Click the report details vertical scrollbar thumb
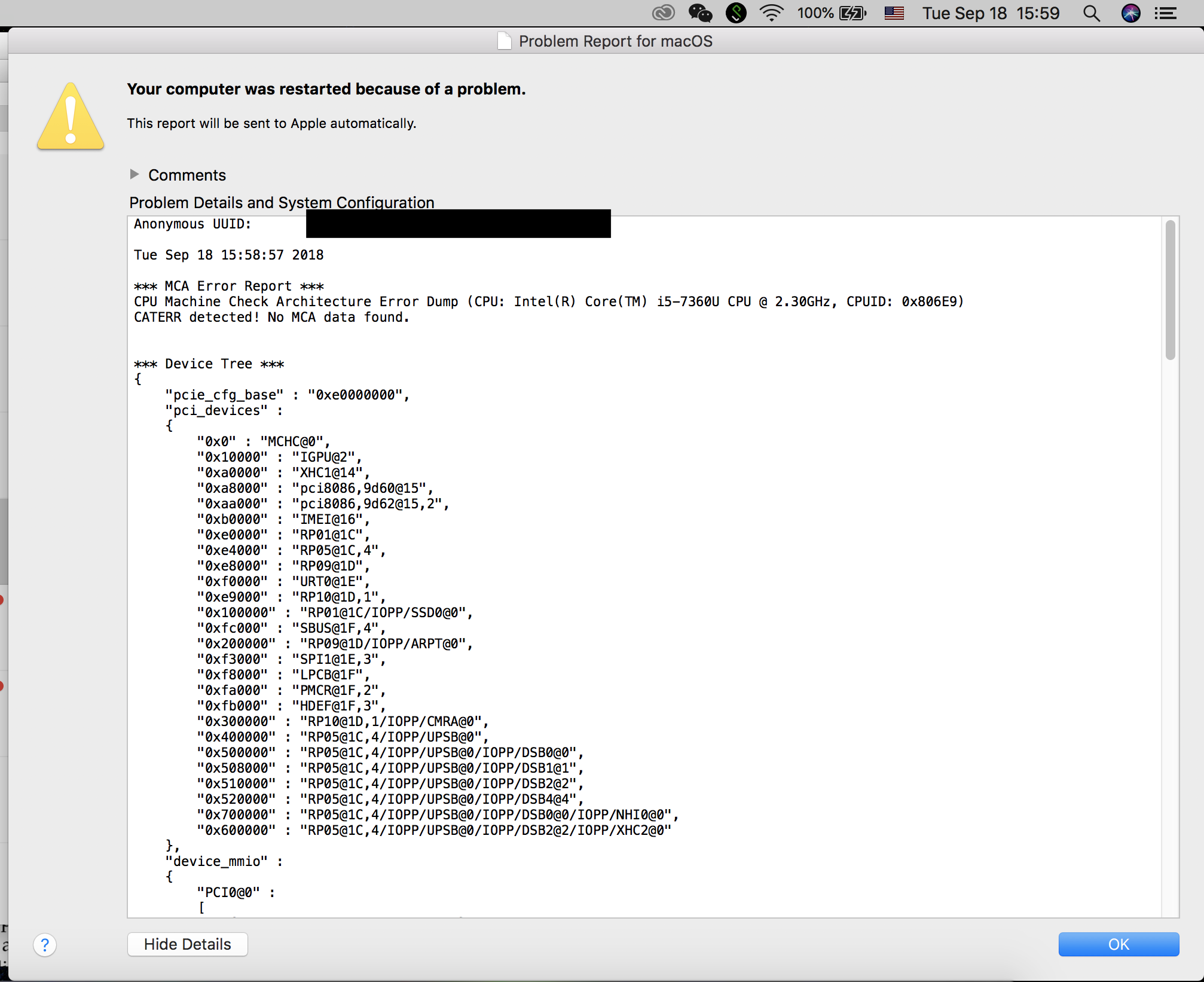 pyautogui.click(x=1170, y=290)
